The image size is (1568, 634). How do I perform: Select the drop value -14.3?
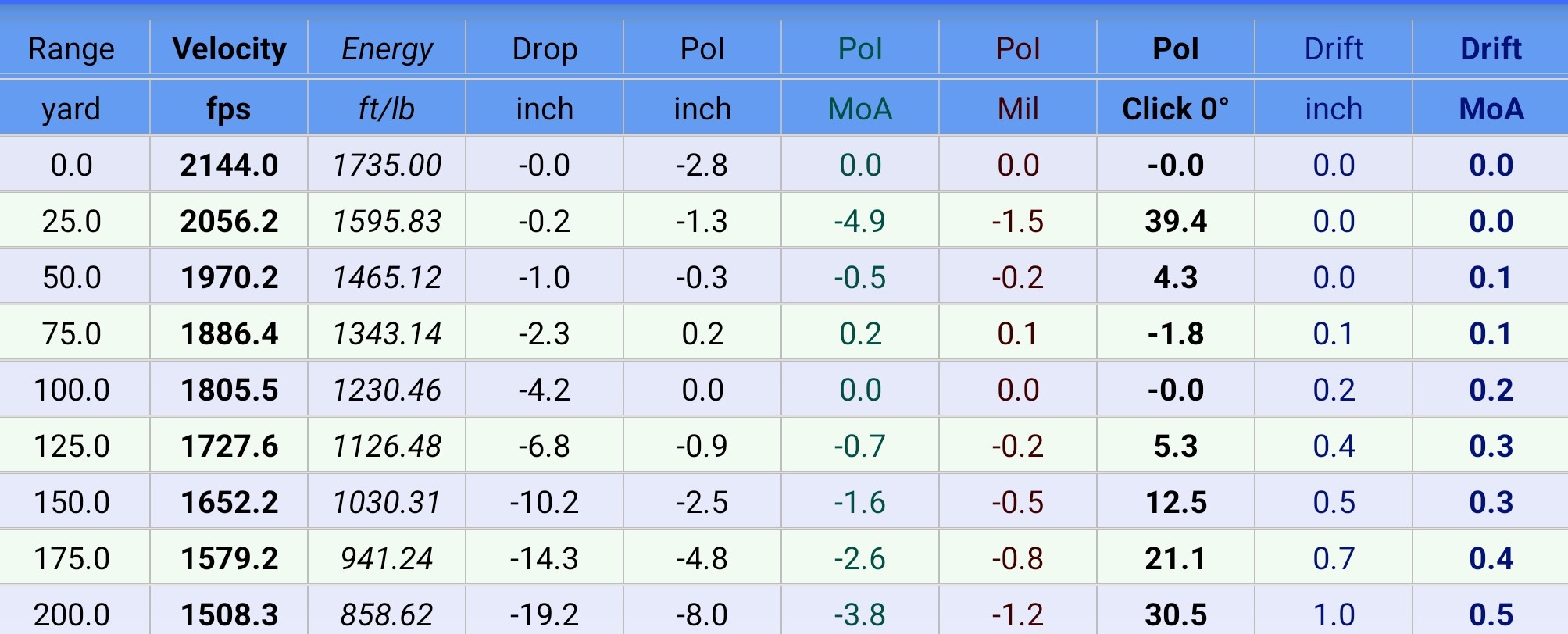click(545, 558)
